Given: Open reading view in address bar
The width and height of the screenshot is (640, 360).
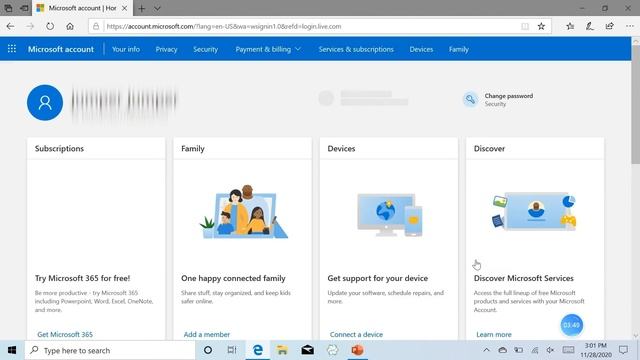Looking at the screenshot, I should 525,26.
